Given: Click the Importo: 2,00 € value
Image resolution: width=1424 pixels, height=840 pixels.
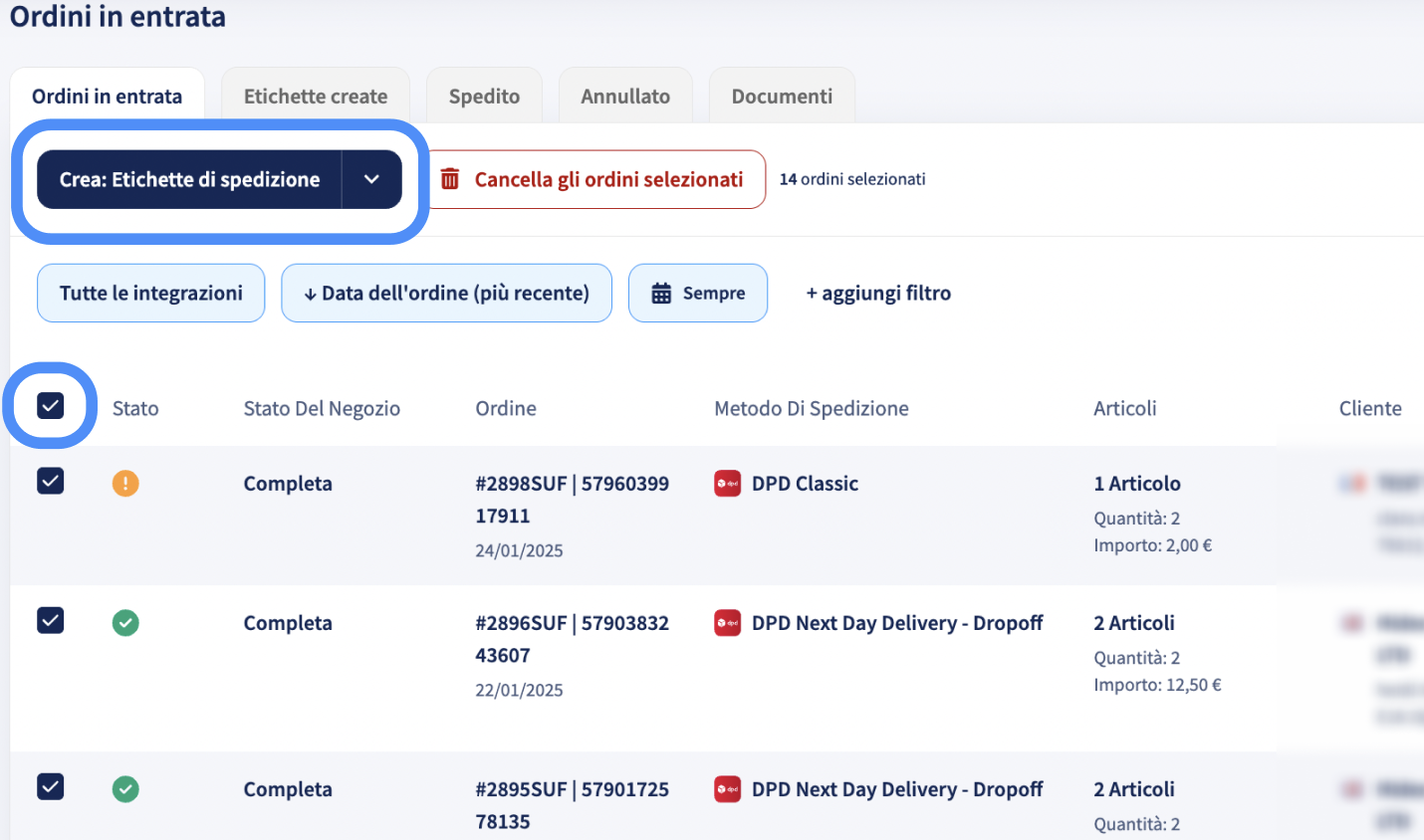Looking at the screenshot, I should [x=1153, y=545].
